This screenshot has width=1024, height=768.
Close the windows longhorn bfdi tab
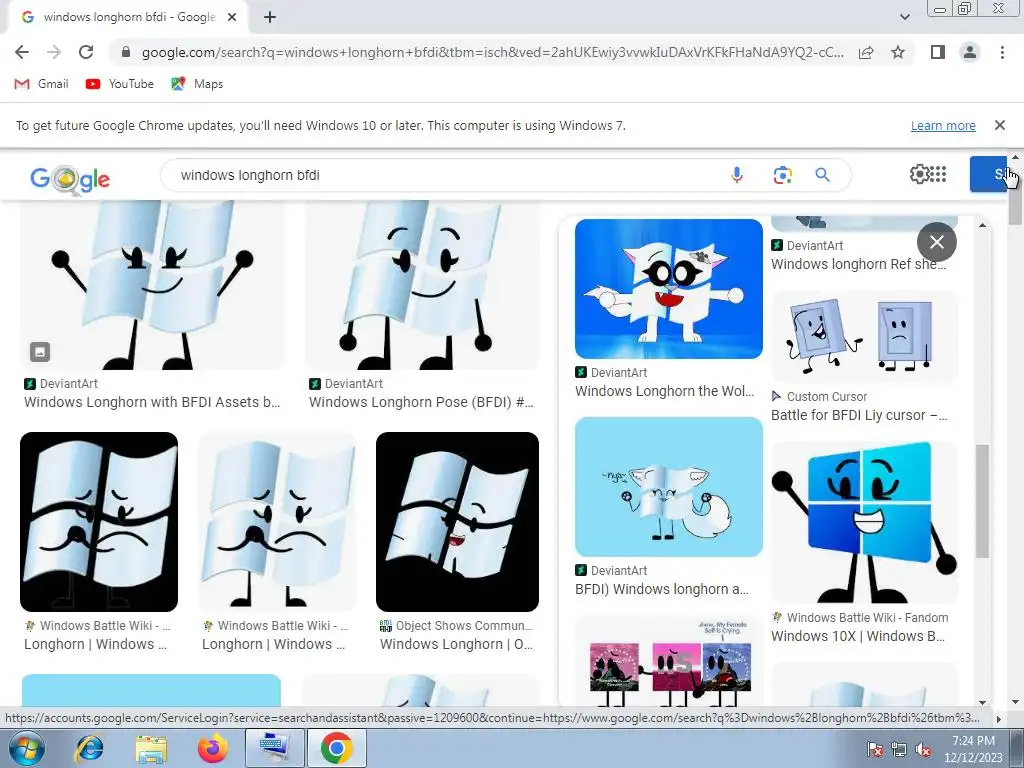232,18
